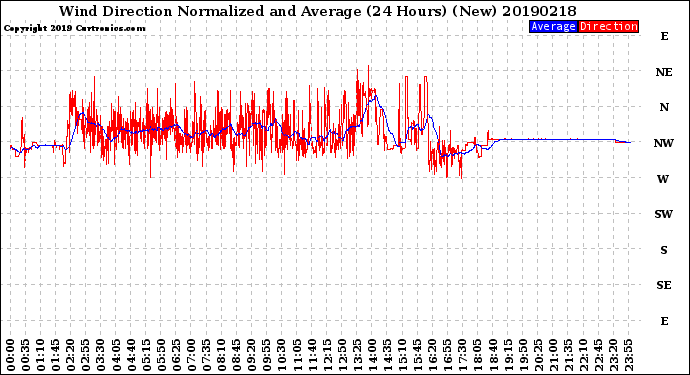Click the 01:45 time axis label
Screen dimensions: 690x375
click(x=55, y=355)
